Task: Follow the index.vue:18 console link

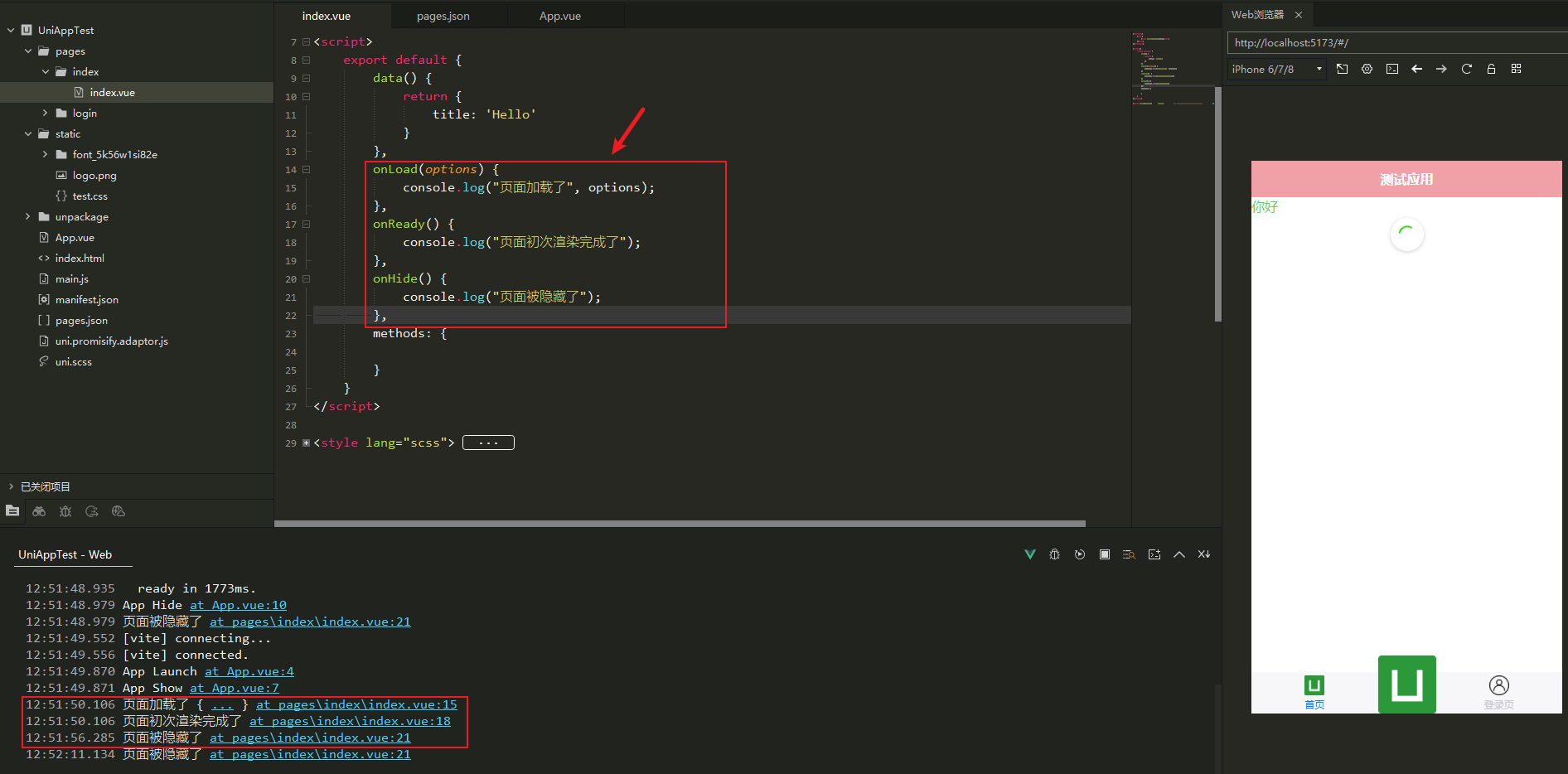Action: pos(350,721)
